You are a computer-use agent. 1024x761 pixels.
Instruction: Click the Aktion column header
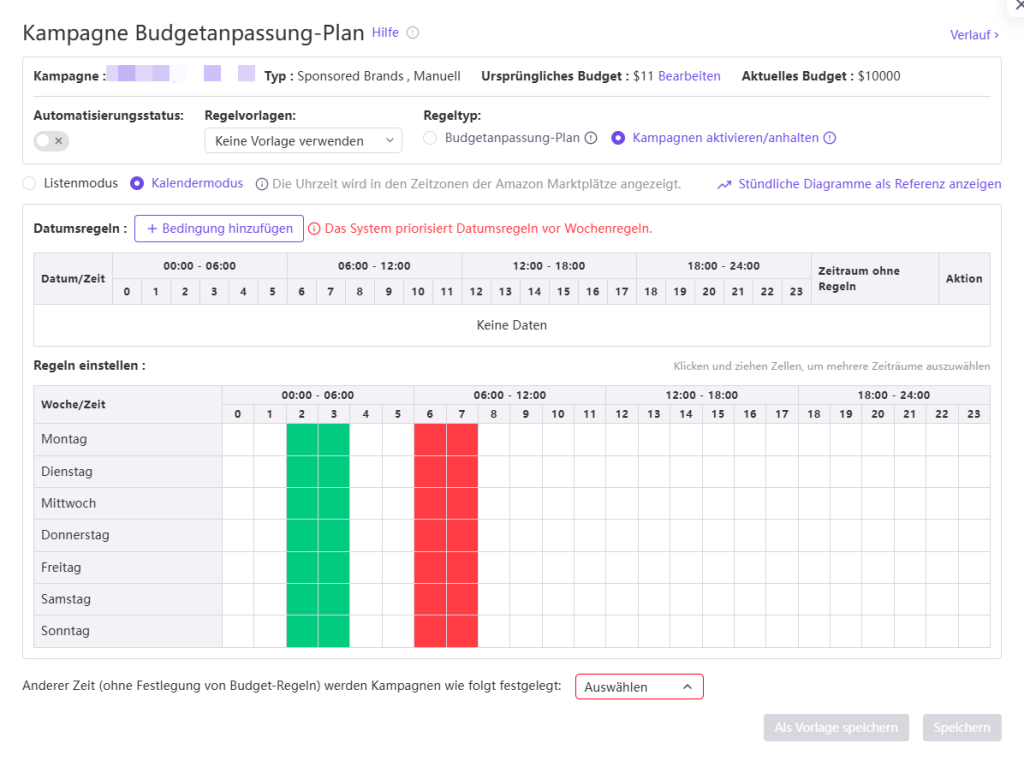(x=965, y=279)
